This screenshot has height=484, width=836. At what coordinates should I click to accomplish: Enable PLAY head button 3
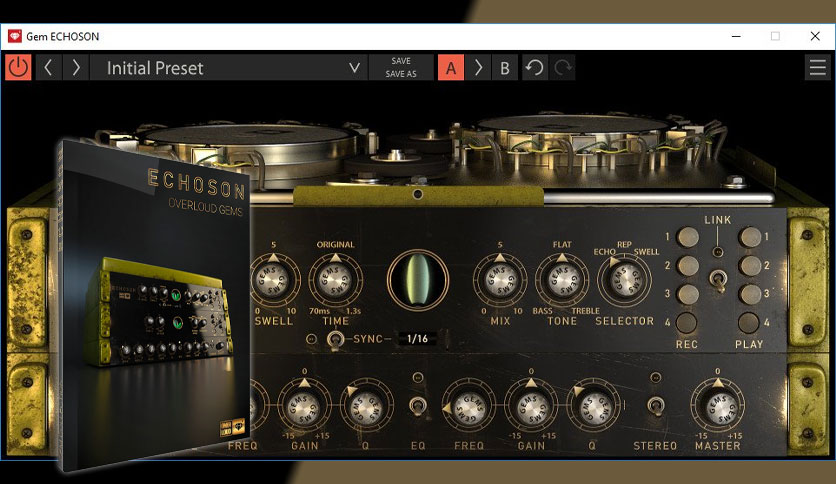[750, 294]
